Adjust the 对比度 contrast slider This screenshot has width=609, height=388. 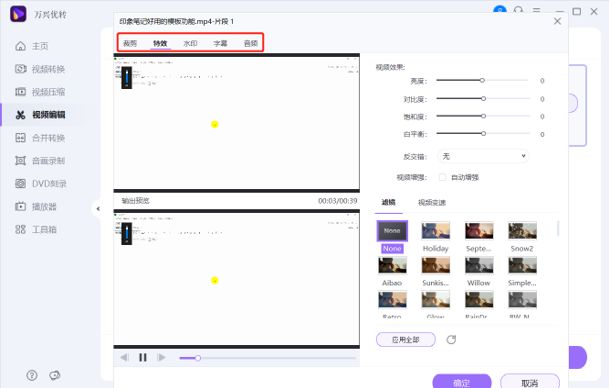pos(483,99)
